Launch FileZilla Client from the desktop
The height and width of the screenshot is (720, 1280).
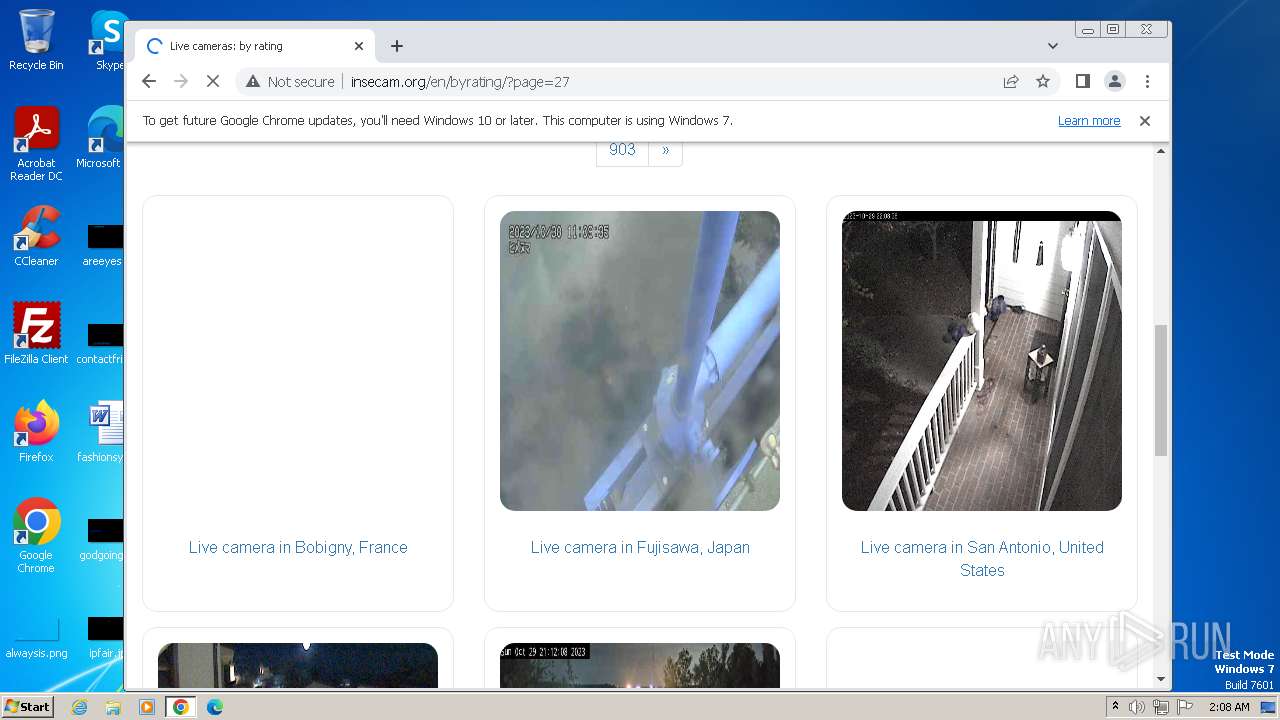(36, 334)
